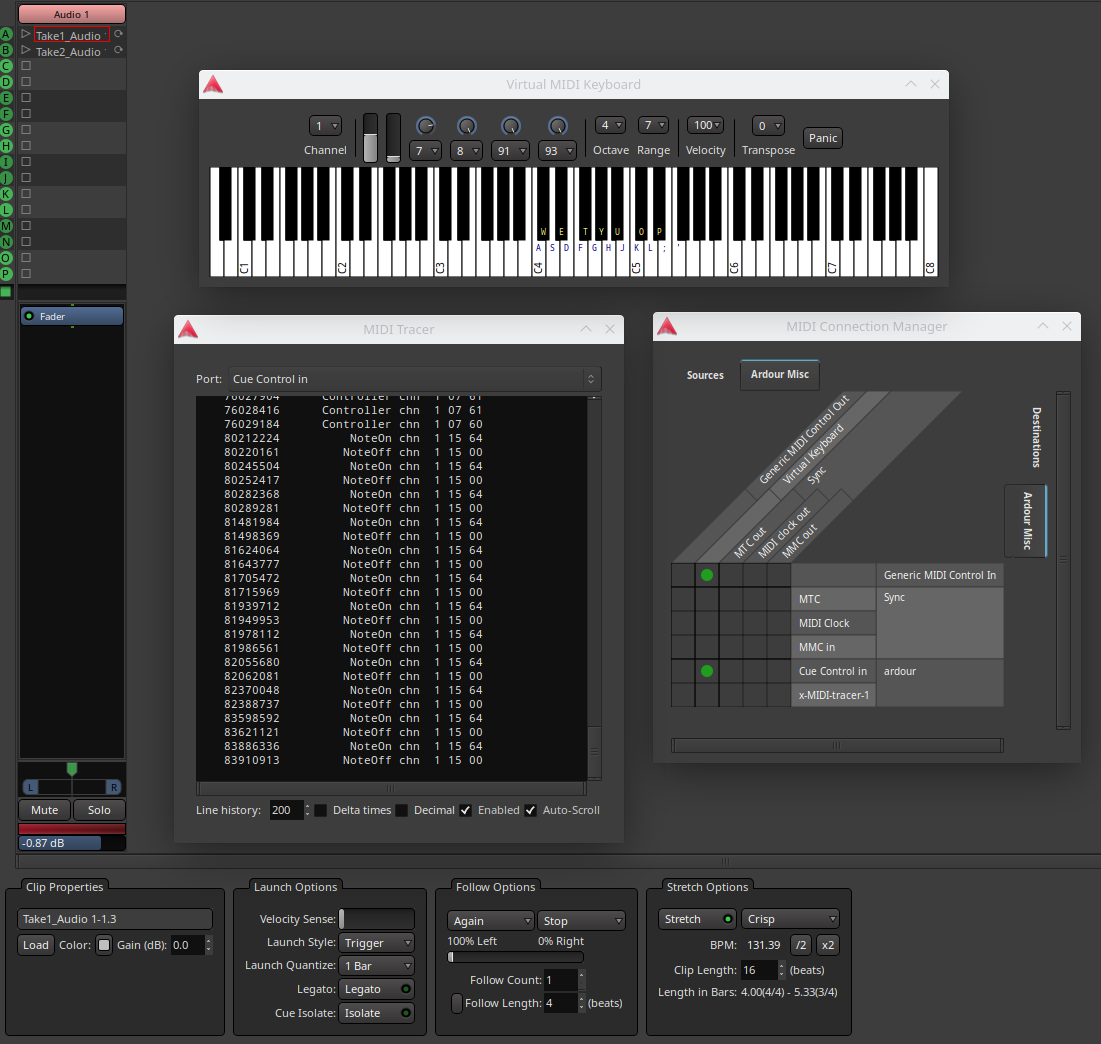Open the Crisp stretch mode dropdown
Screen dimensions: 1101x1044
point(791,919)
